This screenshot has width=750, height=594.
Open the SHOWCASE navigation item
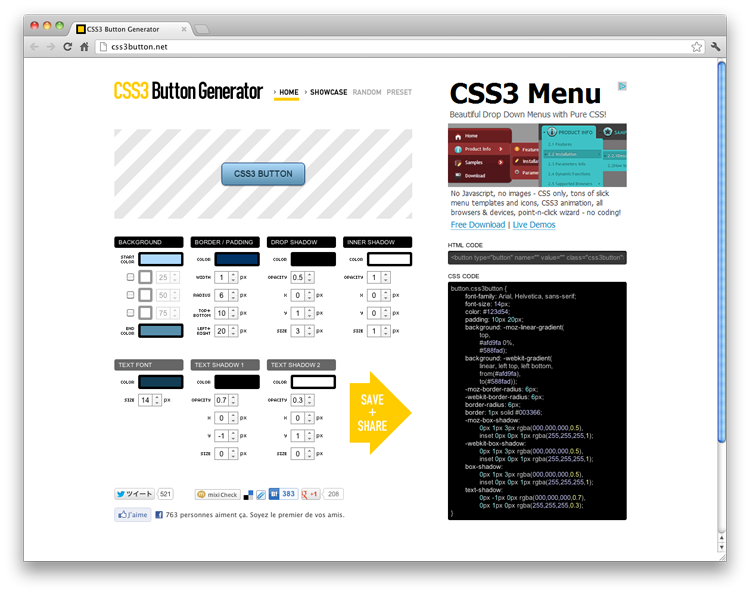click(329, 92)
